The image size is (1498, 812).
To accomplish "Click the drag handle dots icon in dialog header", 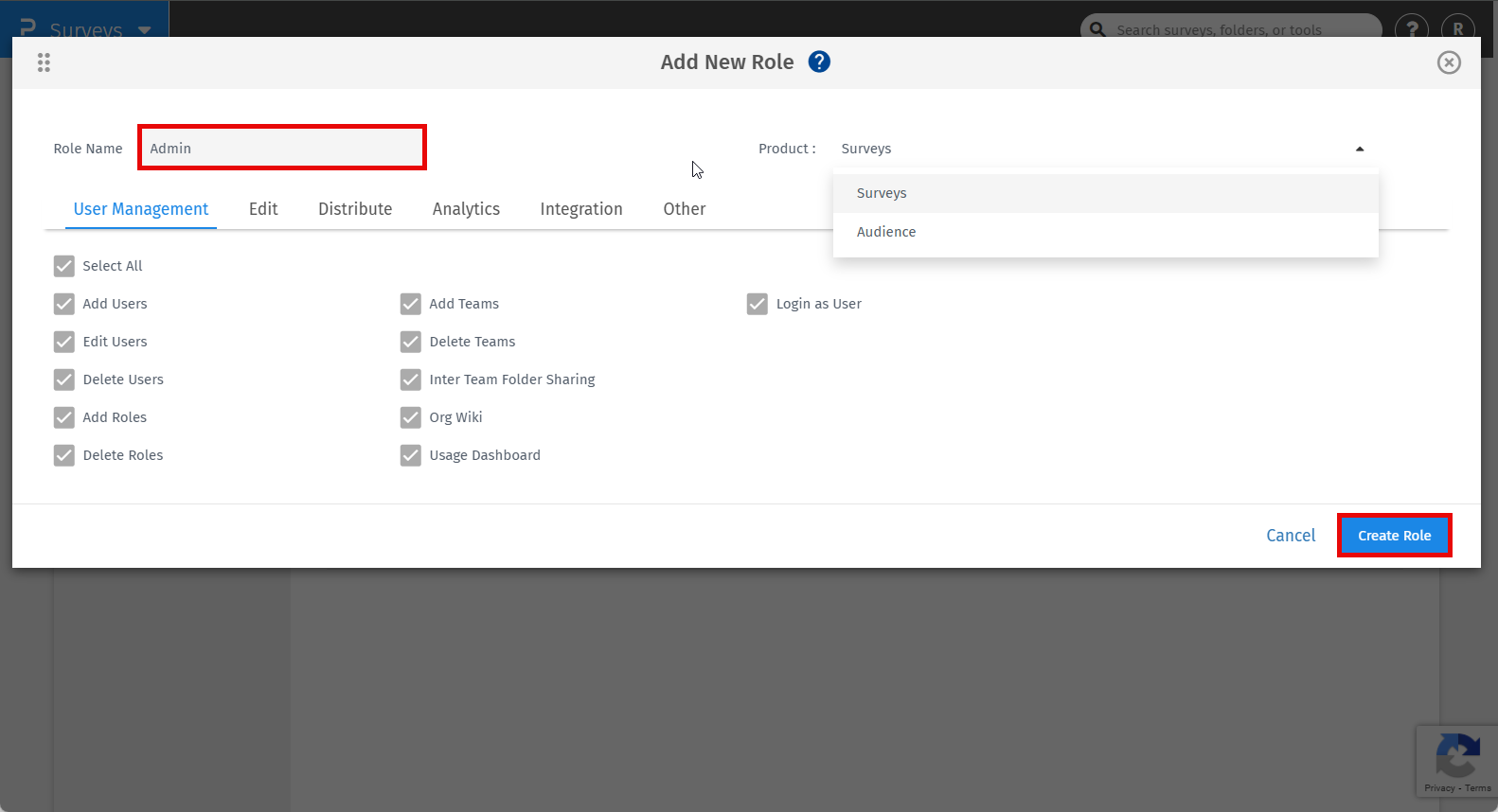I will click(44, 62).
